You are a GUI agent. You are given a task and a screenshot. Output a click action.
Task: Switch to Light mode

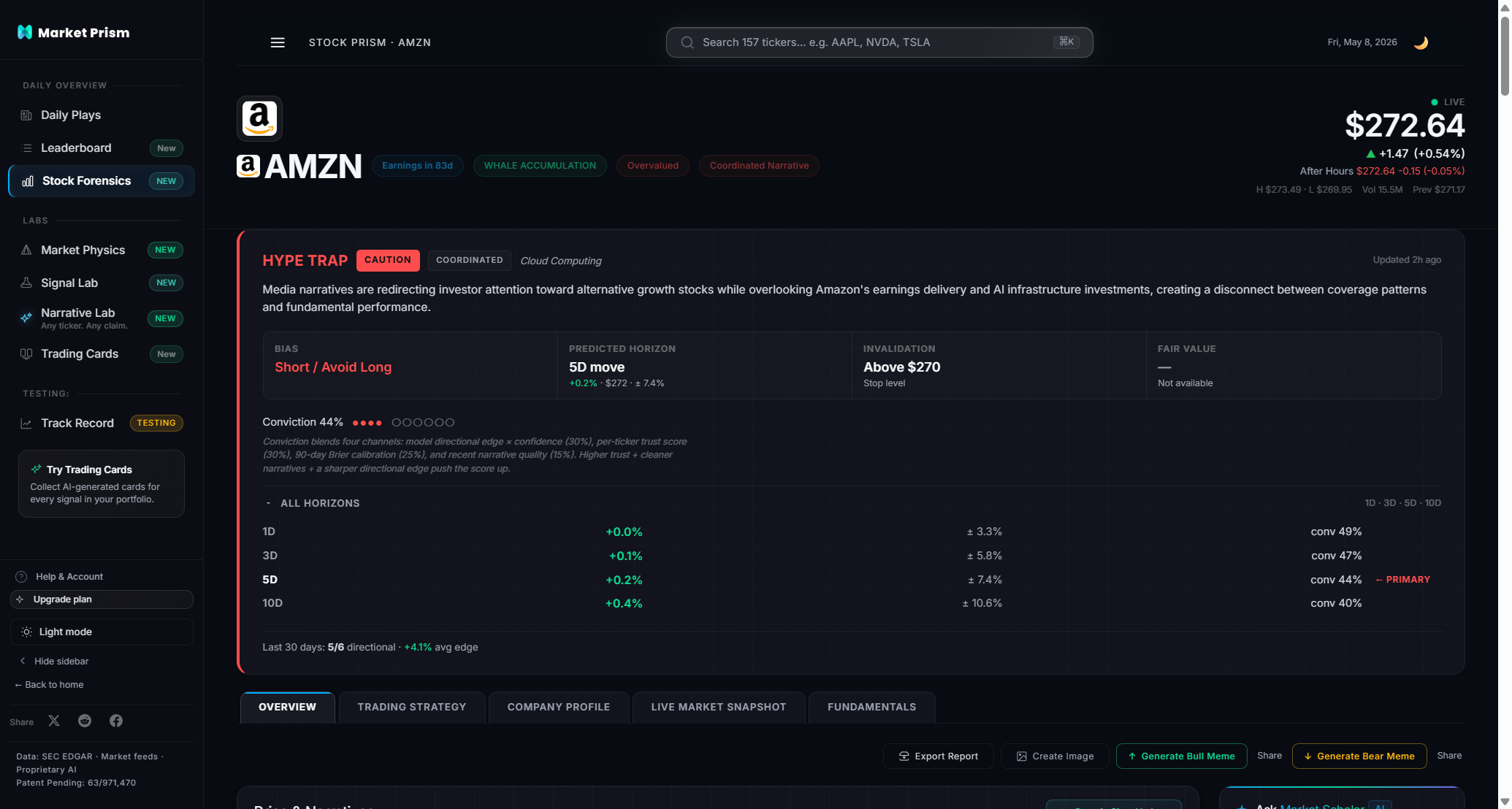coord(102,632)
